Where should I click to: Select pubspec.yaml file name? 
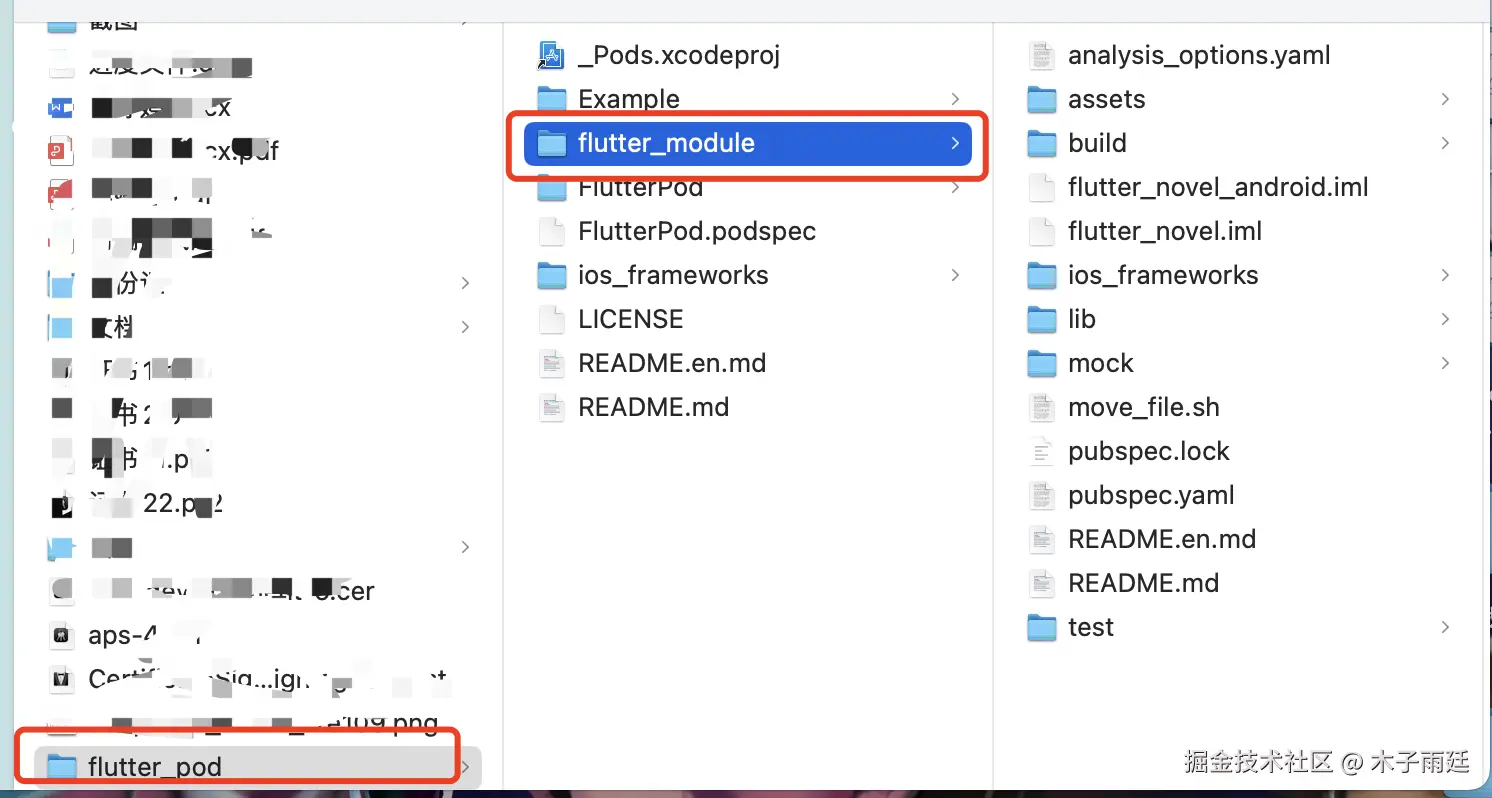(x=1151, y=495)
